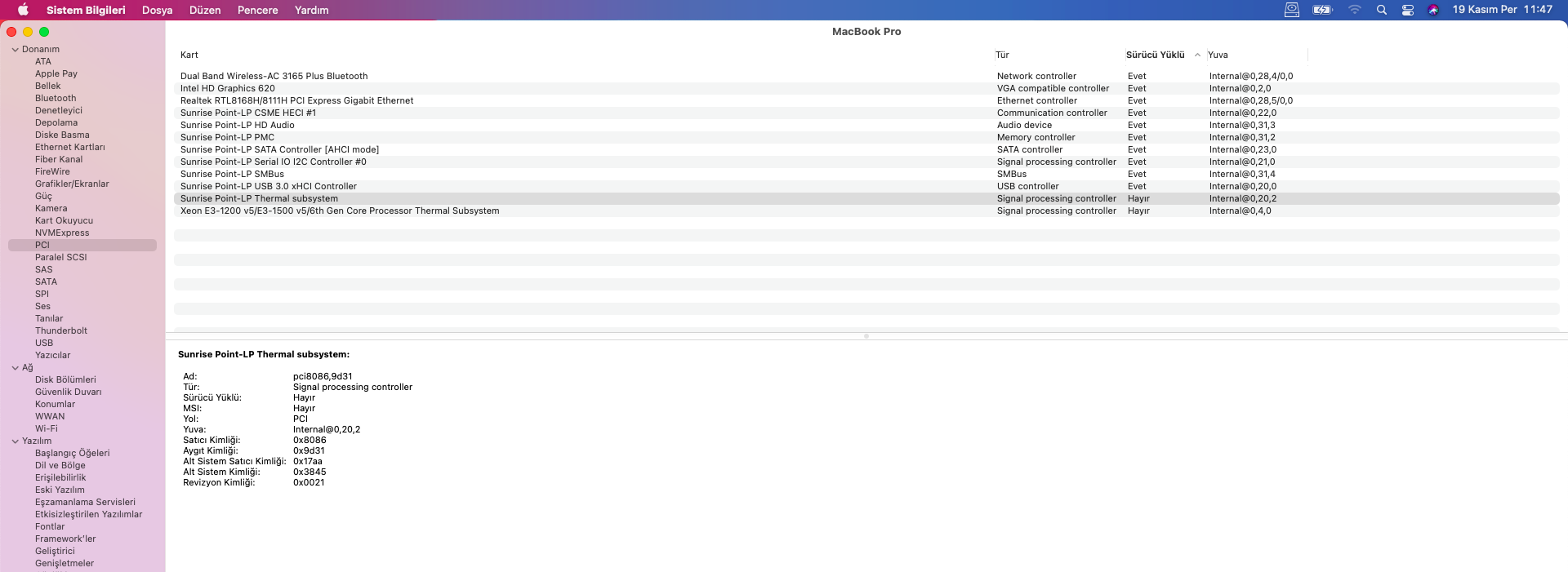Launch Siri from the menu bar
This screenshot has width=1568, height=572.
1433,10
